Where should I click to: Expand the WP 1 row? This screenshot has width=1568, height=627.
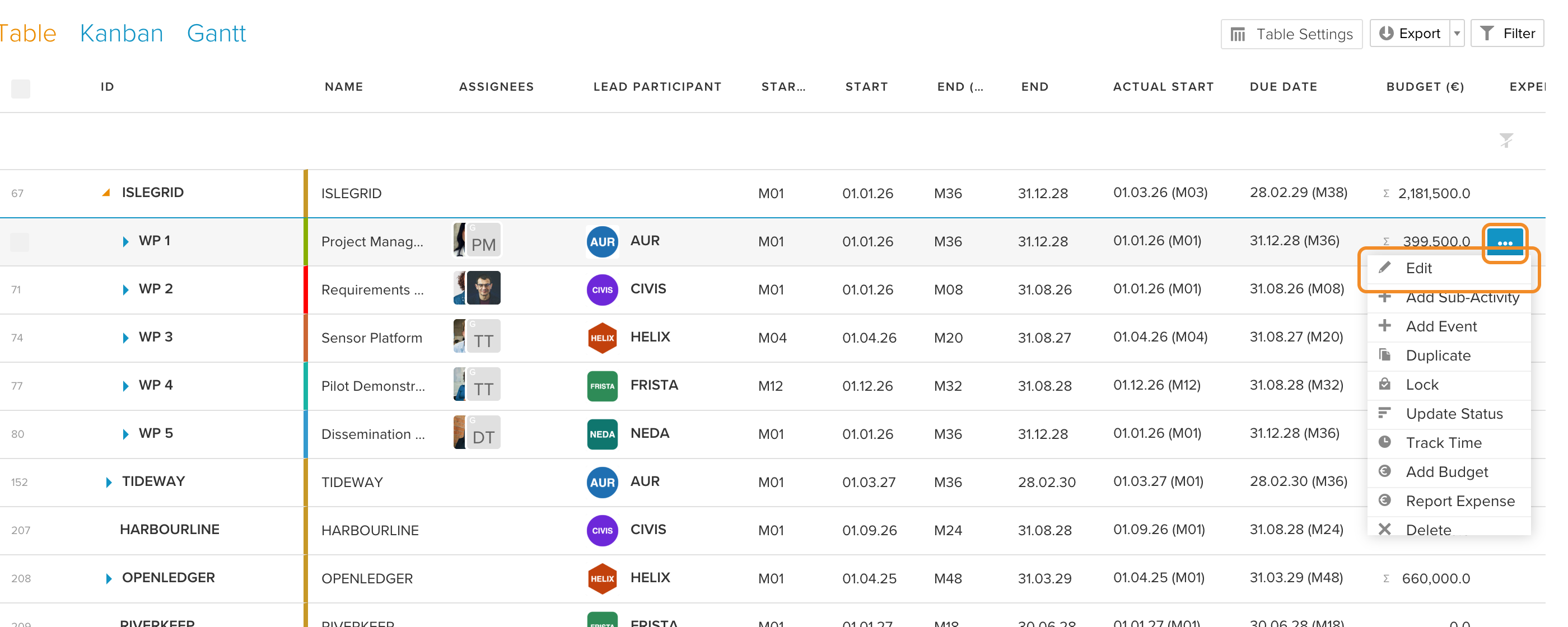coord(125,242)
